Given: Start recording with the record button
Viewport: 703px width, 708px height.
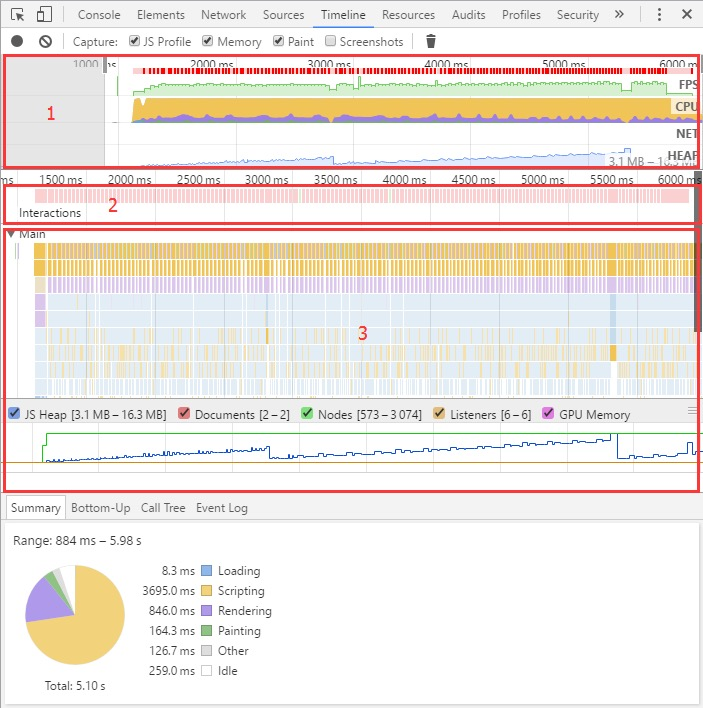Looking at the screenshot, I should [17, 42].
